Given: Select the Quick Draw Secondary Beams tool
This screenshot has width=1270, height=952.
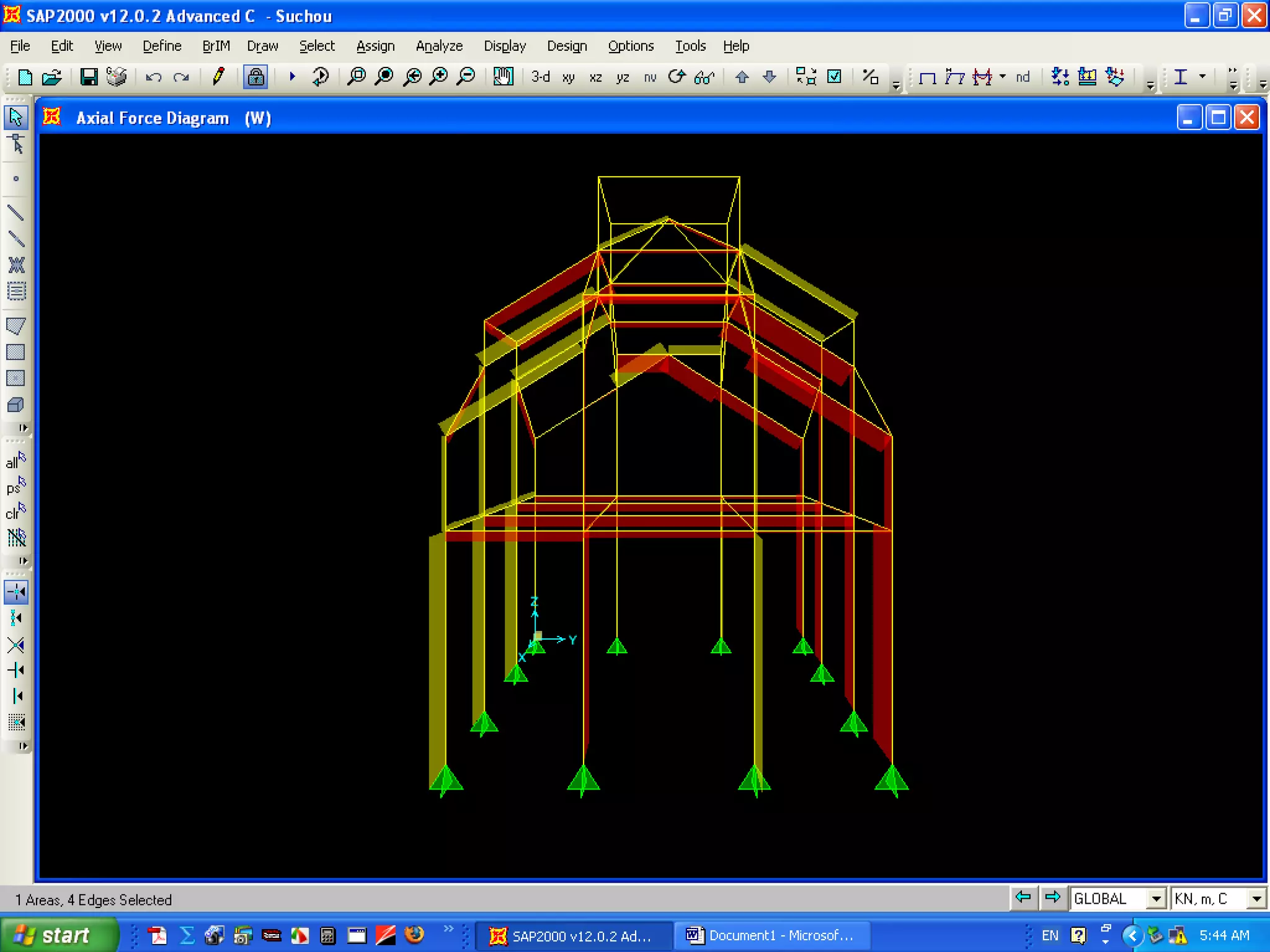Looking at the screenshot, I should 16,291.
